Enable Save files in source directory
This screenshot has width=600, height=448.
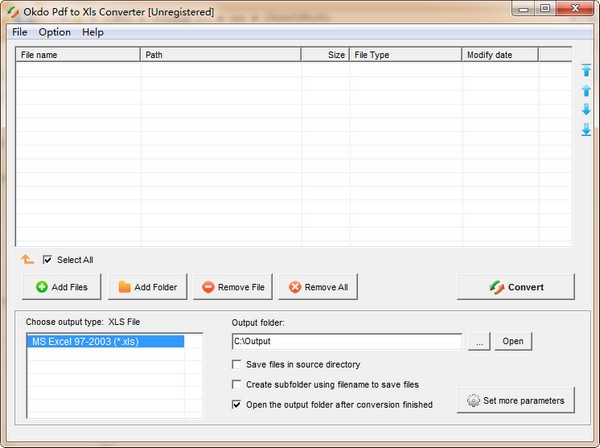[237, 365]
